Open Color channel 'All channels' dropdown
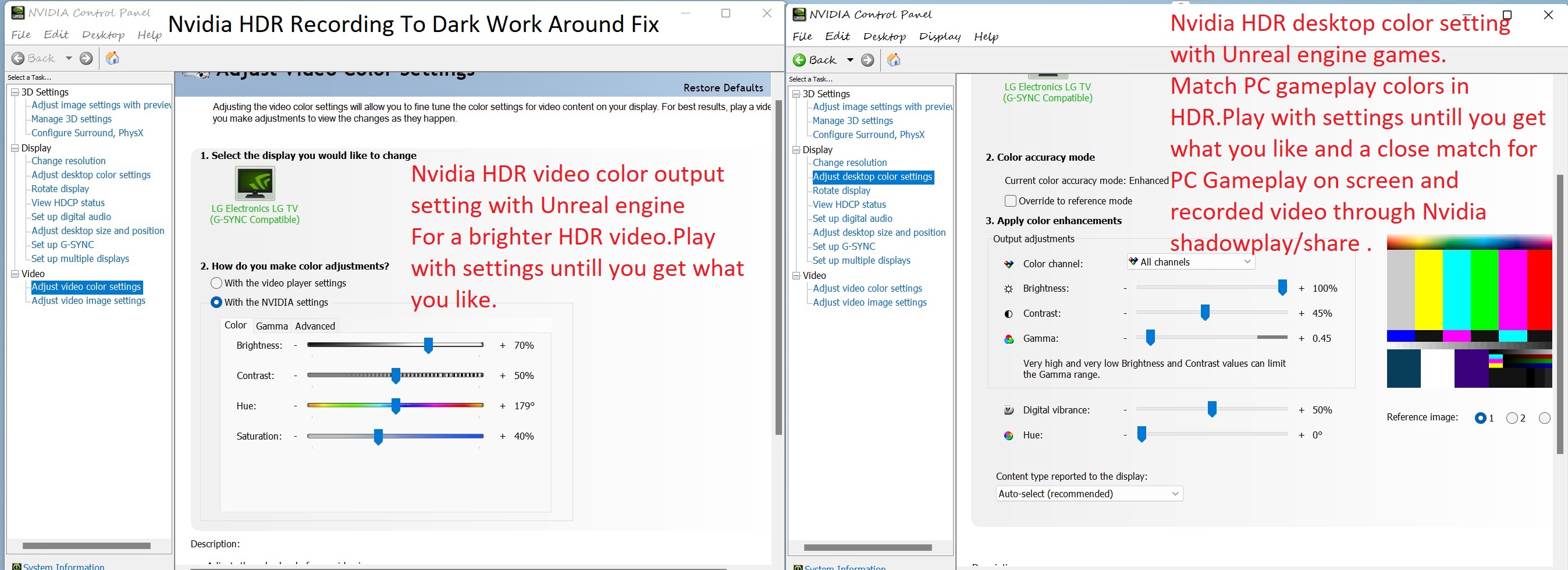 coord(1190,262)
